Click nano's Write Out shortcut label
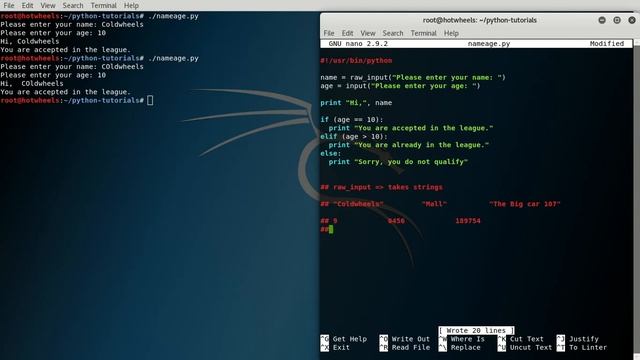 coord(411,339)
